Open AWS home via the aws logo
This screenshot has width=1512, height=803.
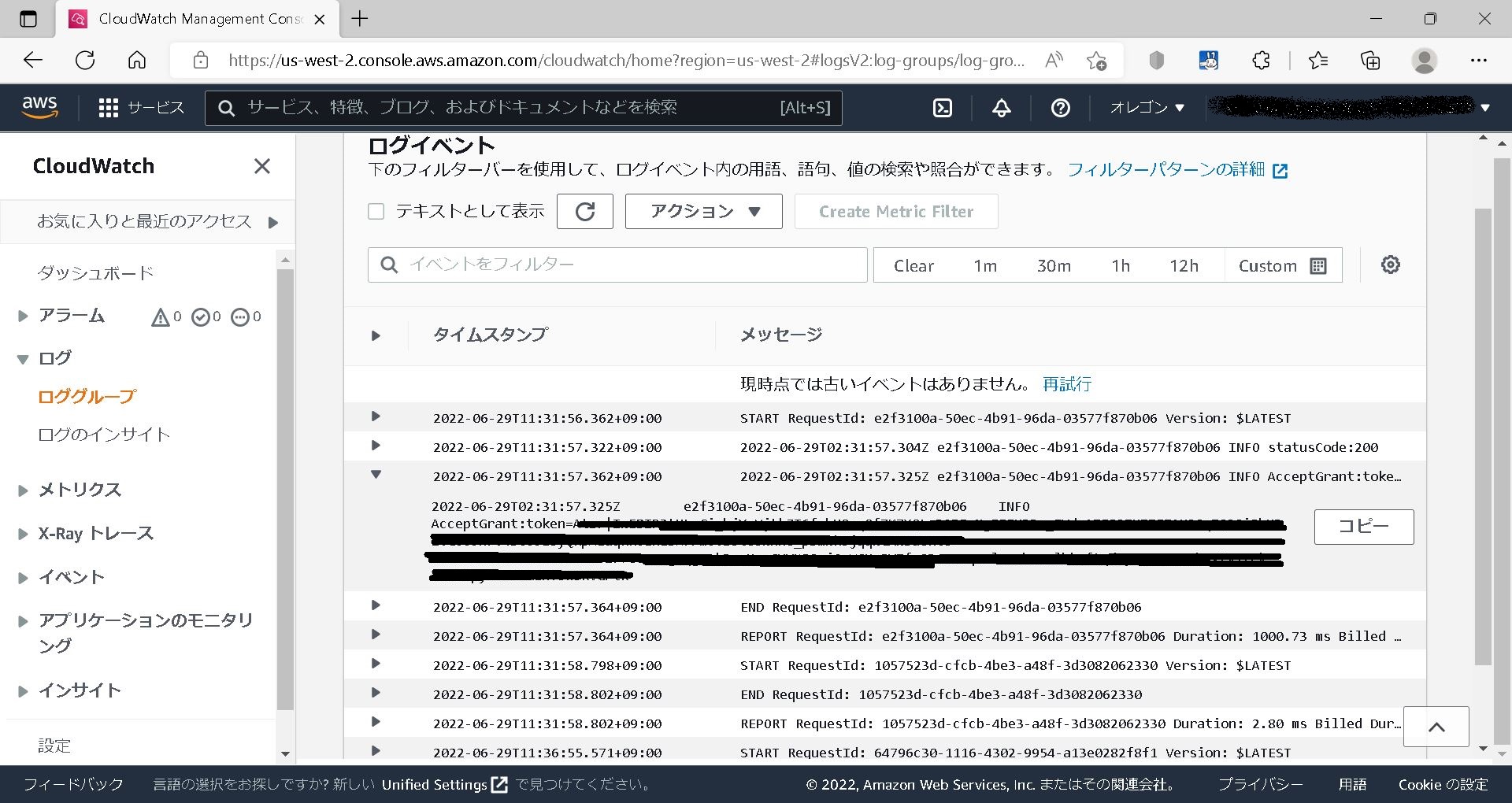pos(39,107)
